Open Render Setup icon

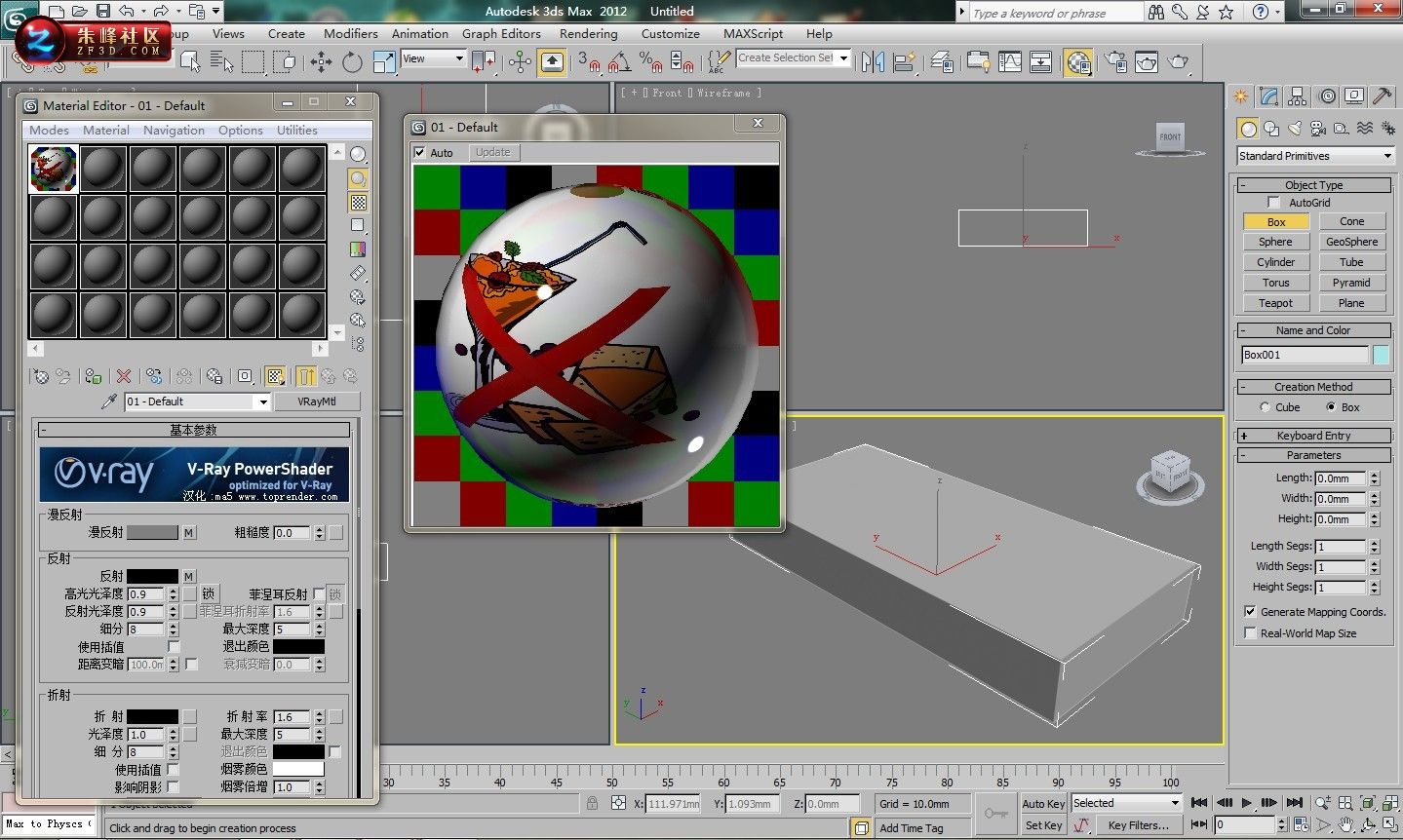[x=1116, y=62]
